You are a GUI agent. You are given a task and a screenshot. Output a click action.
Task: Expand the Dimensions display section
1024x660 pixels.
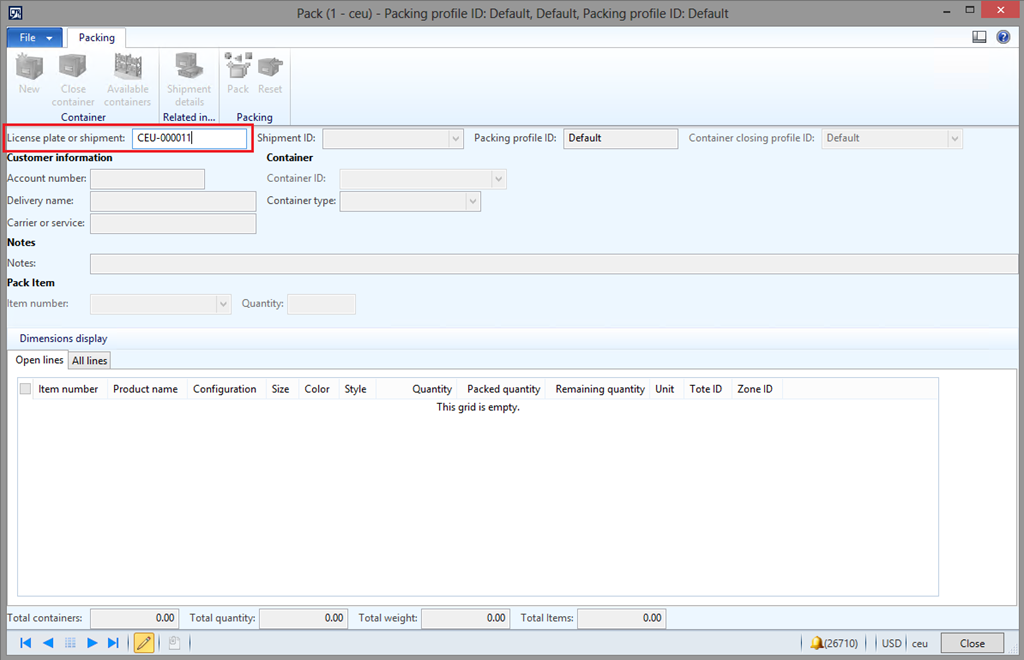[63, 338]
